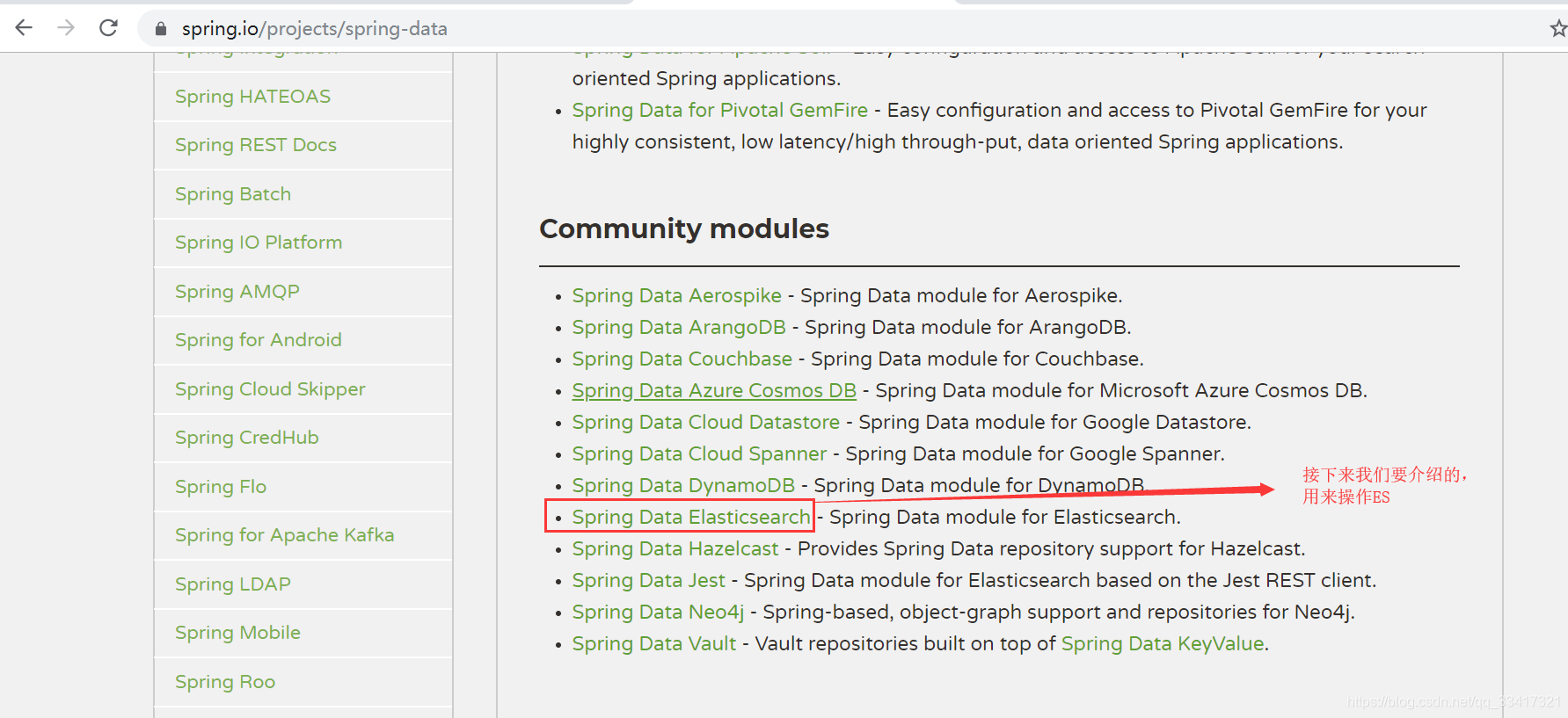This screenshot has height=718, width=1568.
Task: Open Spring CredHub sidebar item
Action: click(247, 438)
